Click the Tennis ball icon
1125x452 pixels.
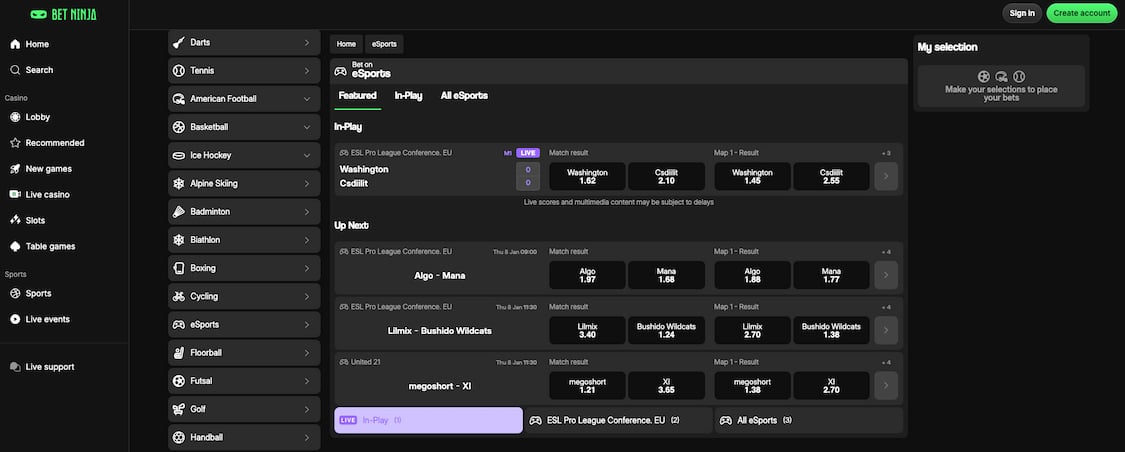tap(179, 71)
